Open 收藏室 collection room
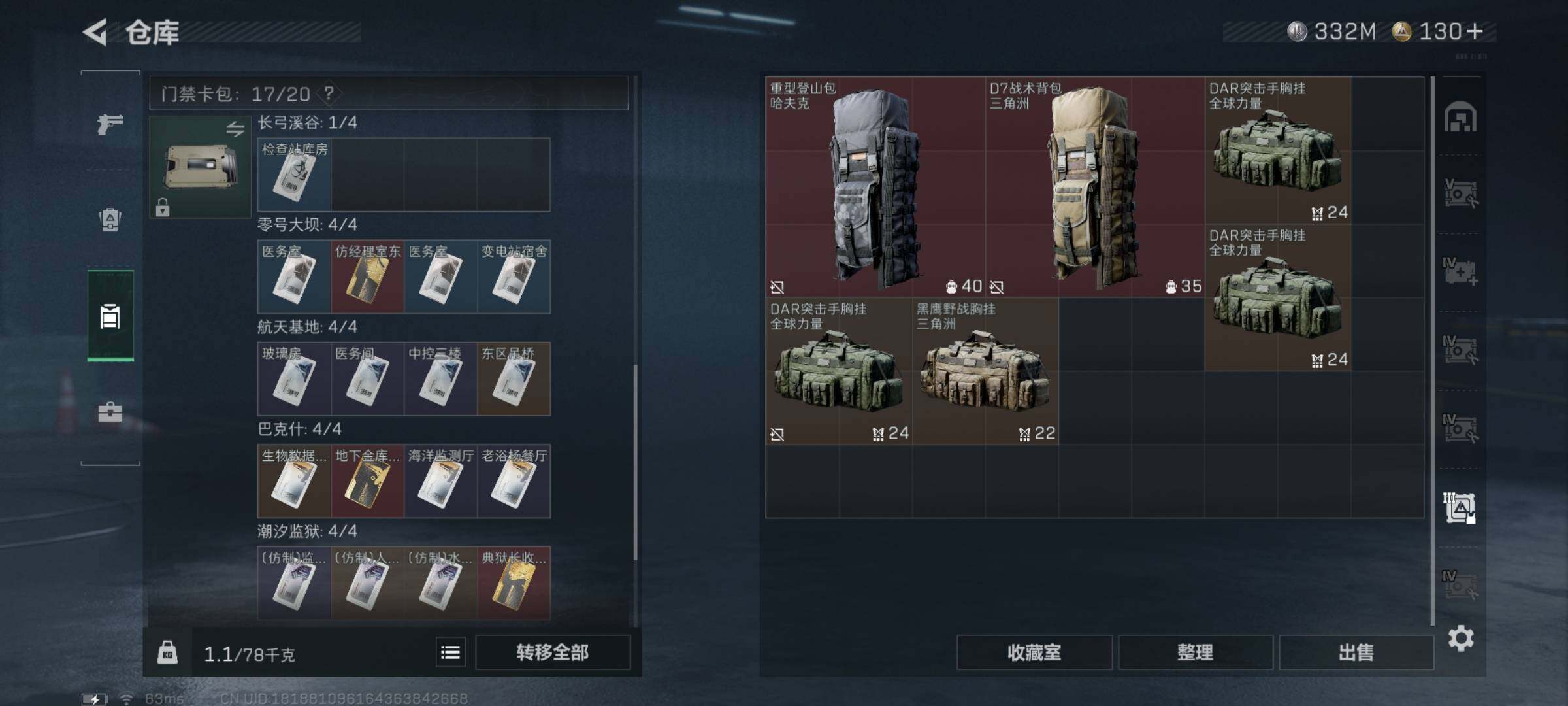This screenshot has height=706, width=1568. (1034, 652)
